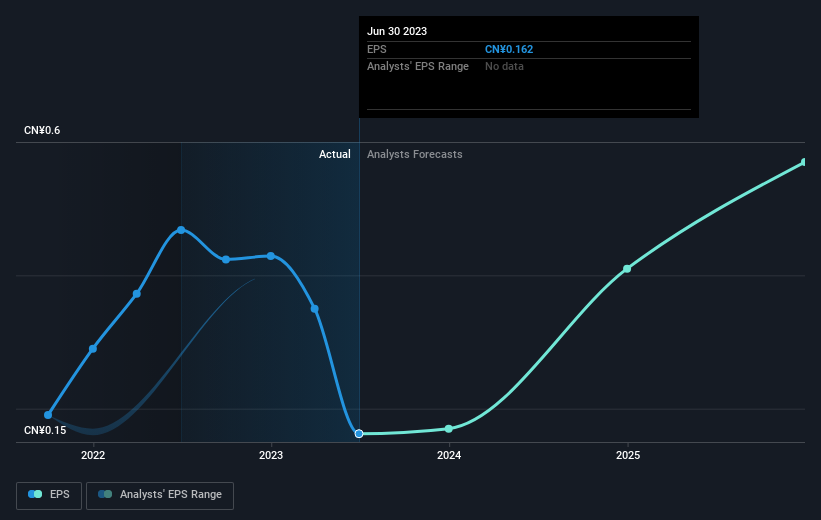Viewport: 821px width, 520px height.
Task: Select the 2025 forecast data point
Action: (x=627, y=269)
